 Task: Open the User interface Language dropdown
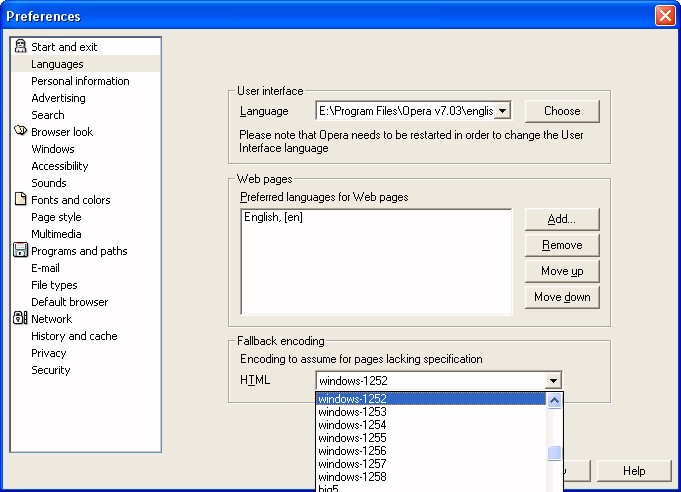503,111
